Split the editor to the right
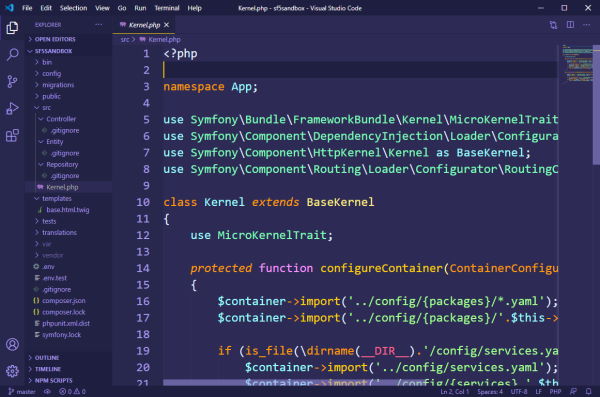 point(570,25)
